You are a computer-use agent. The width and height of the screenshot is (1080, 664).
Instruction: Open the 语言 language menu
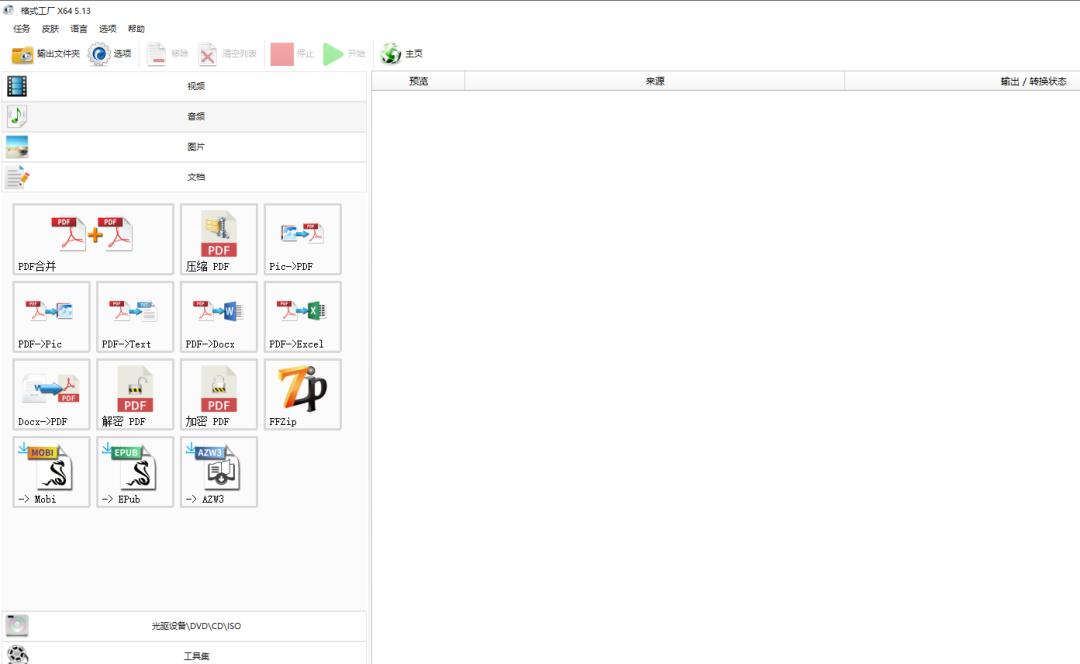click(79, 29)
